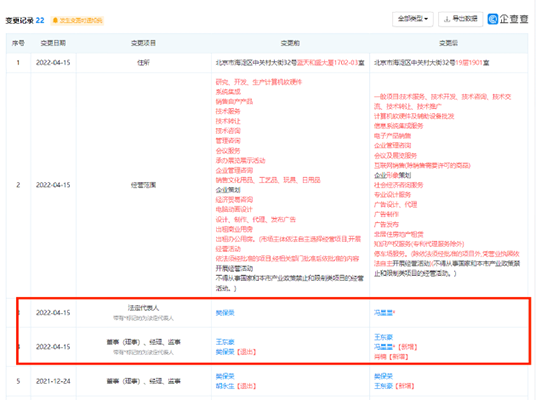Click the row number 2 cell
Screen dimensions: 536x400
[x=18, y=185]
